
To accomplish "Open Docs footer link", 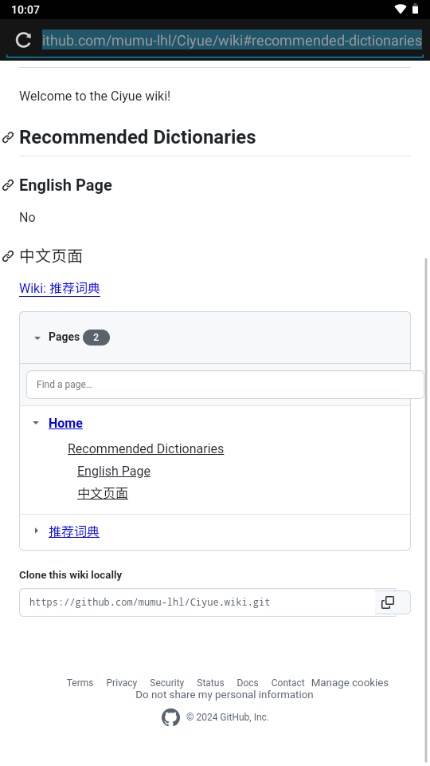I will click(x=247, y=682).
